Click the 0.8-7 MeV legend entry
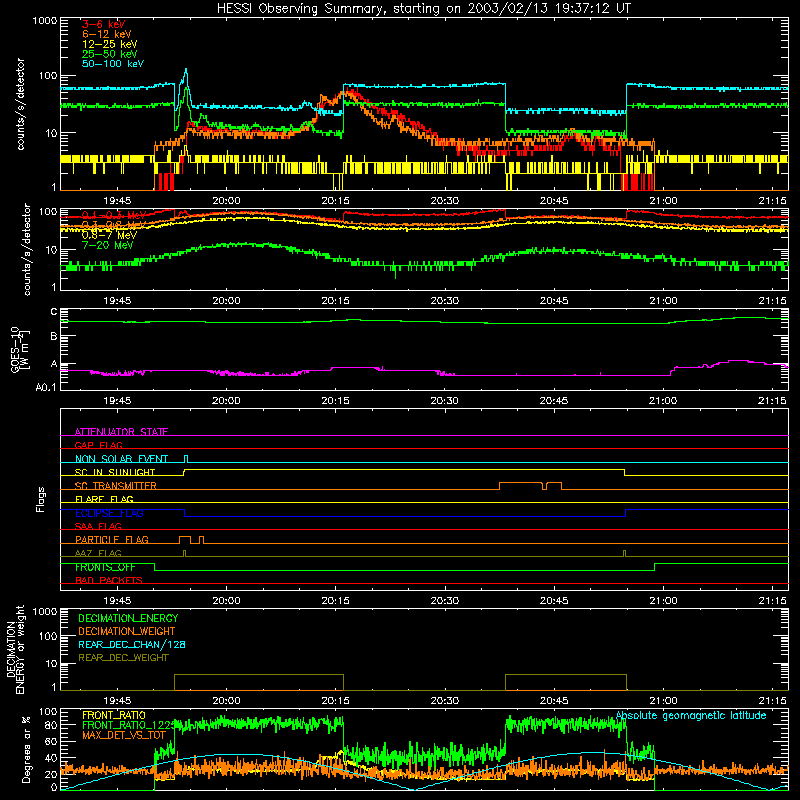This screenshot has height=800, width=800. tap(109, 235)
